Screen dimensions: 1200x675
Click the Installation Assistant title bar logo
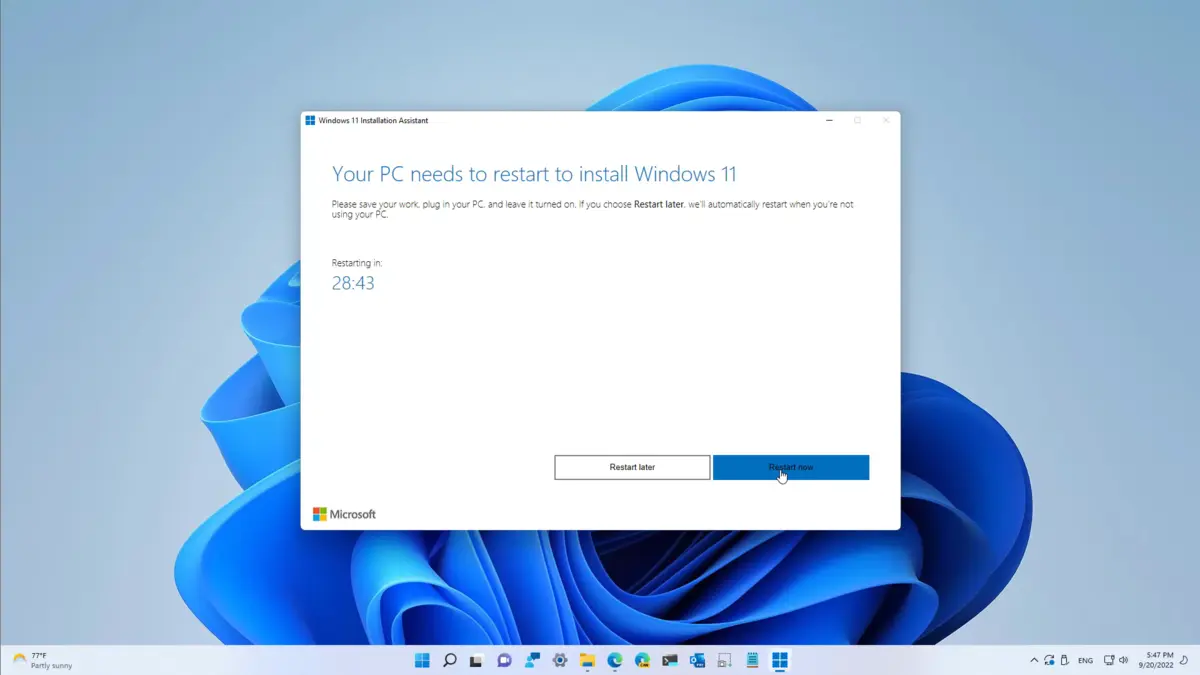click(x=310, y=121)
